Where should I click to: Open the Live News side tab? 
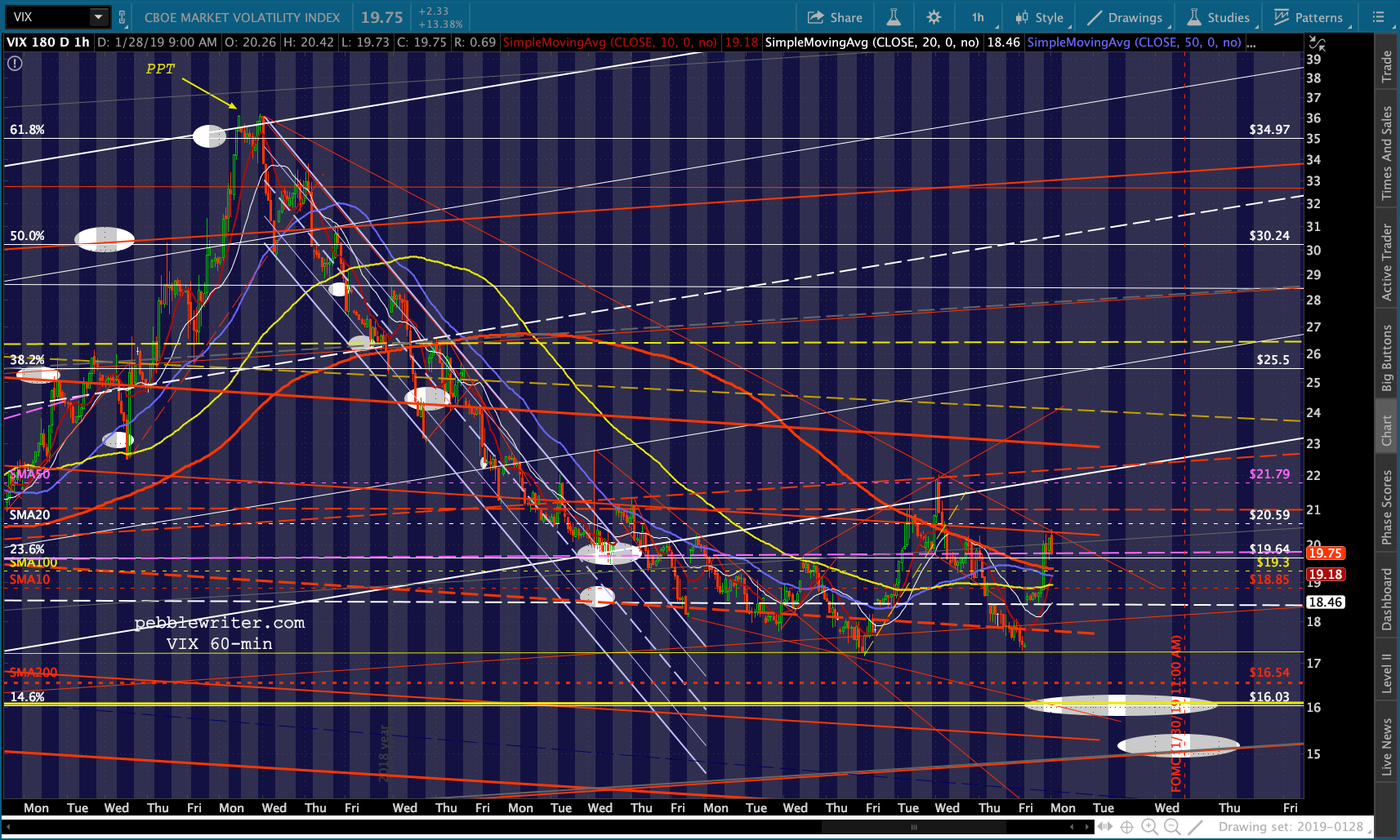[x=1386, y=746]
